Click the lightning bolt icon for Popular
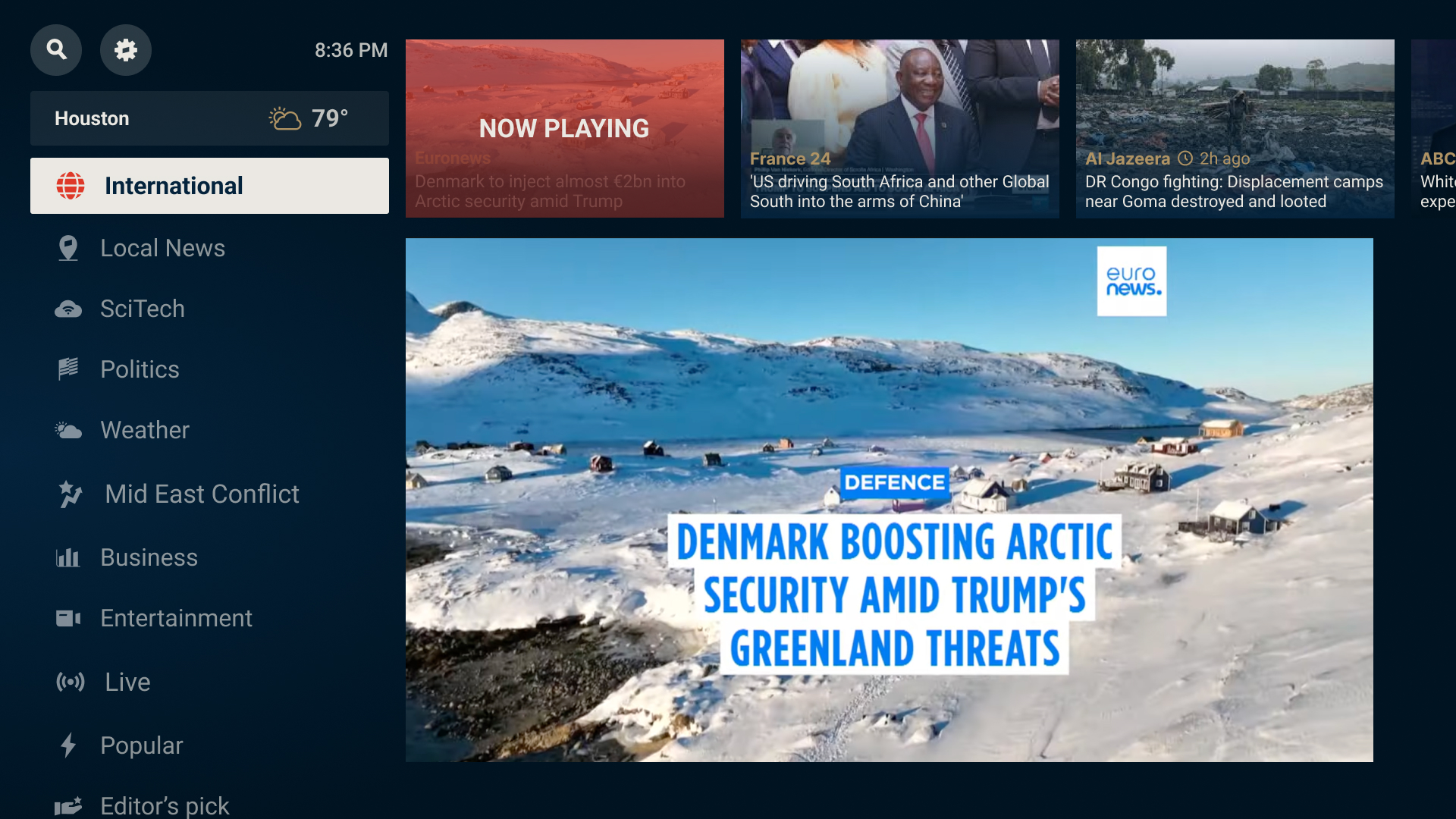1456x819 pixels. click(68, 745)
